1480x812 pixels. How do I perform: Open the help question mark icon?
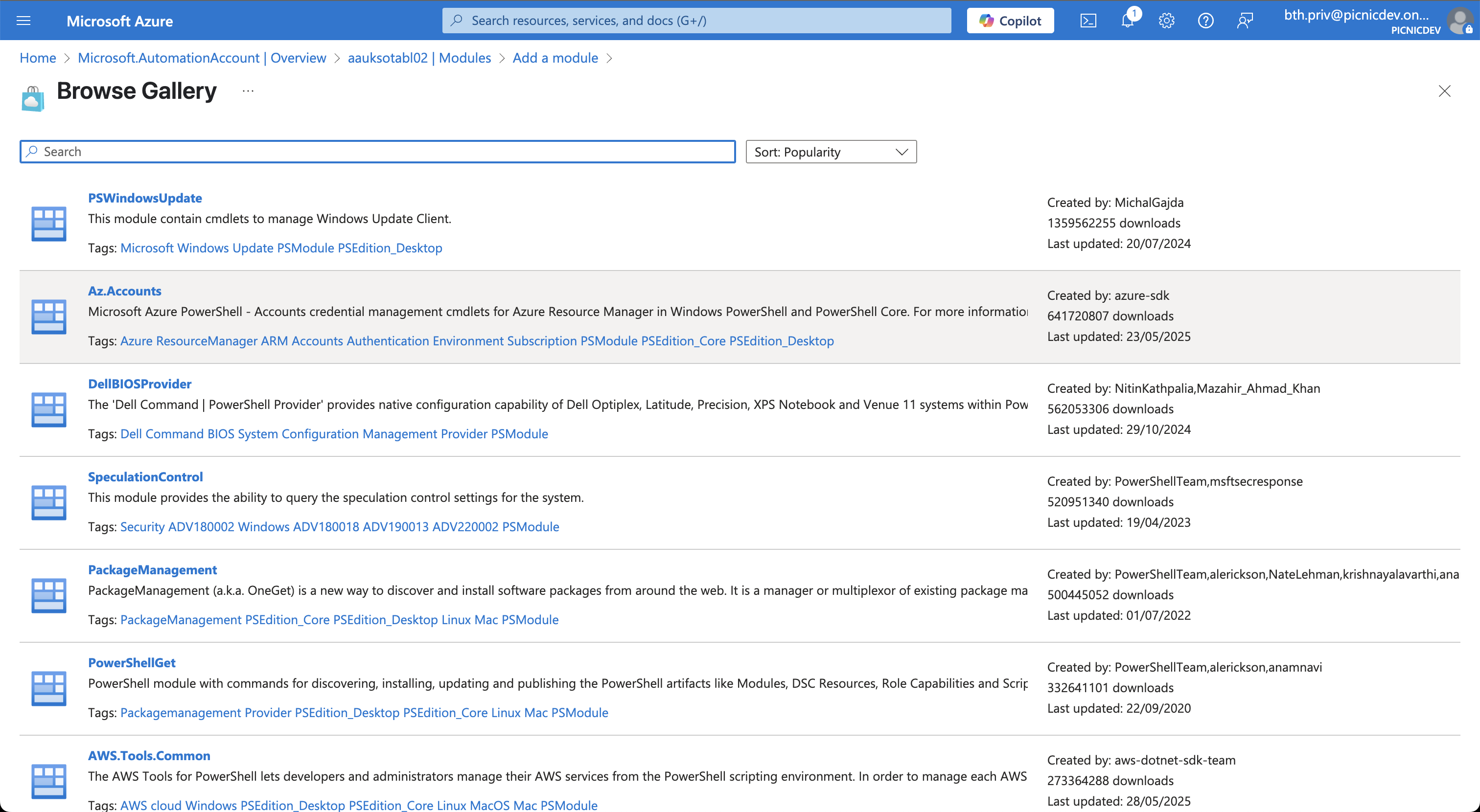pyautogui.click(x=1205, y=21)
